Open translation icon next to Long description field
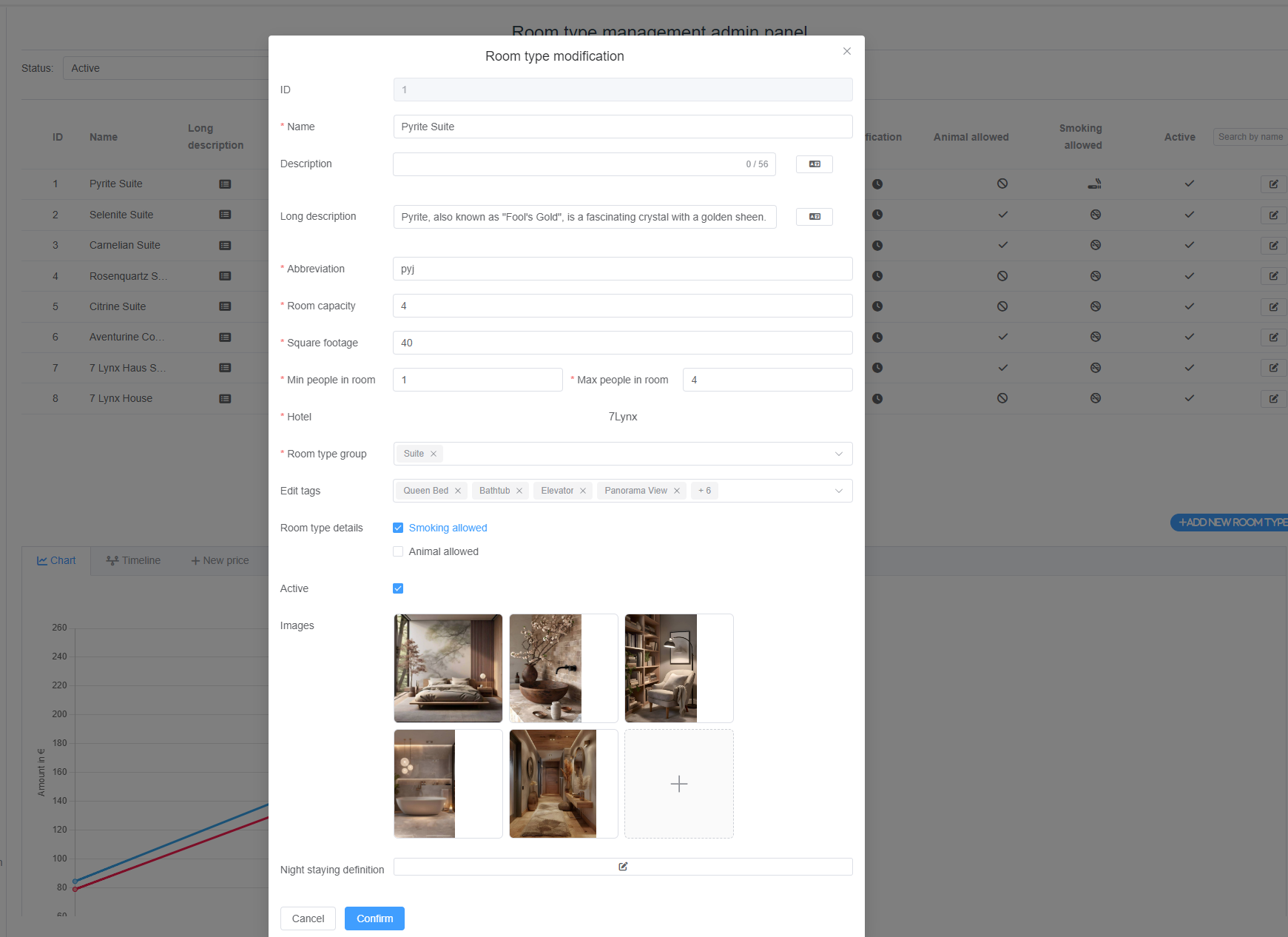The height and width of the screenshot is (937, 1288). 814,217
